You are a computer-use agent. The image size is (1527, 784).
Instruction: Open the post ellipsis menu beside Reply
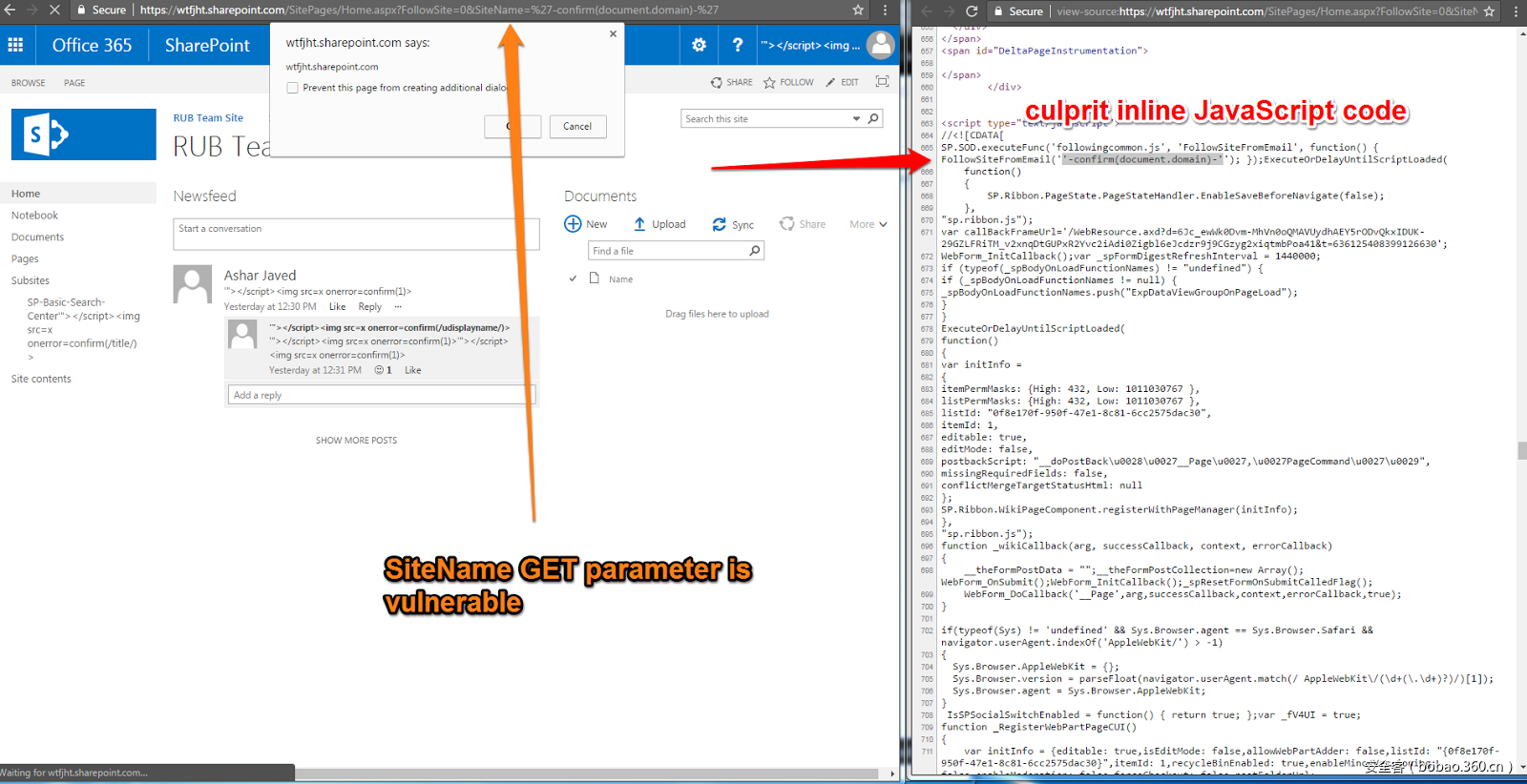(x=398, y=307)
